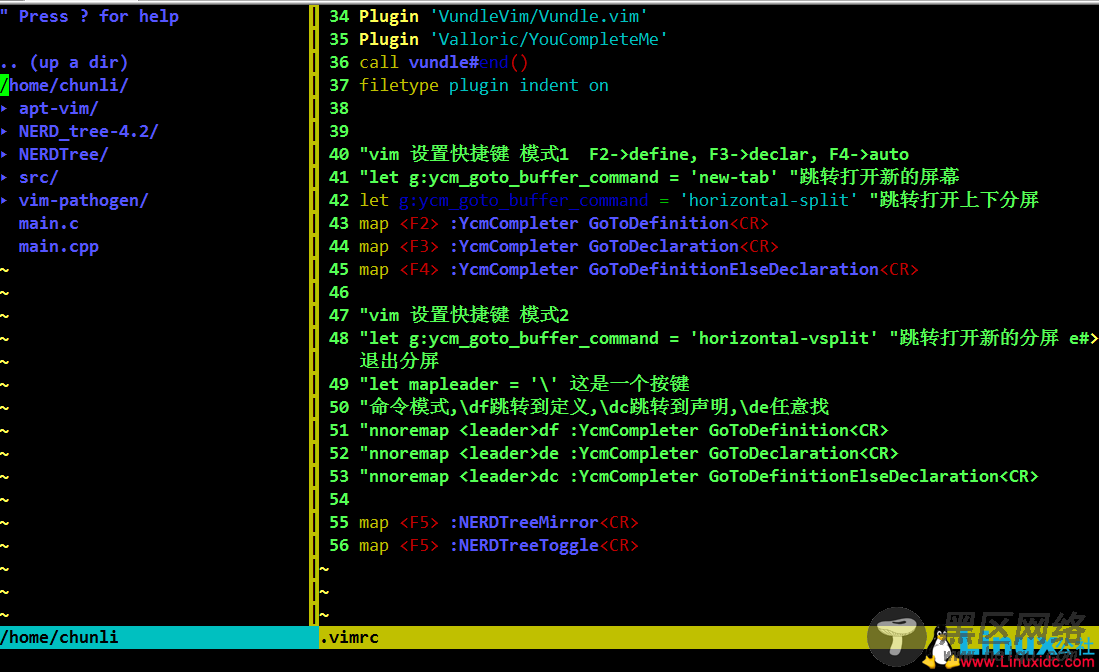The image size is (1099, 672).
Task: Open main.c in the file tree
Action: tap(49, 224)
